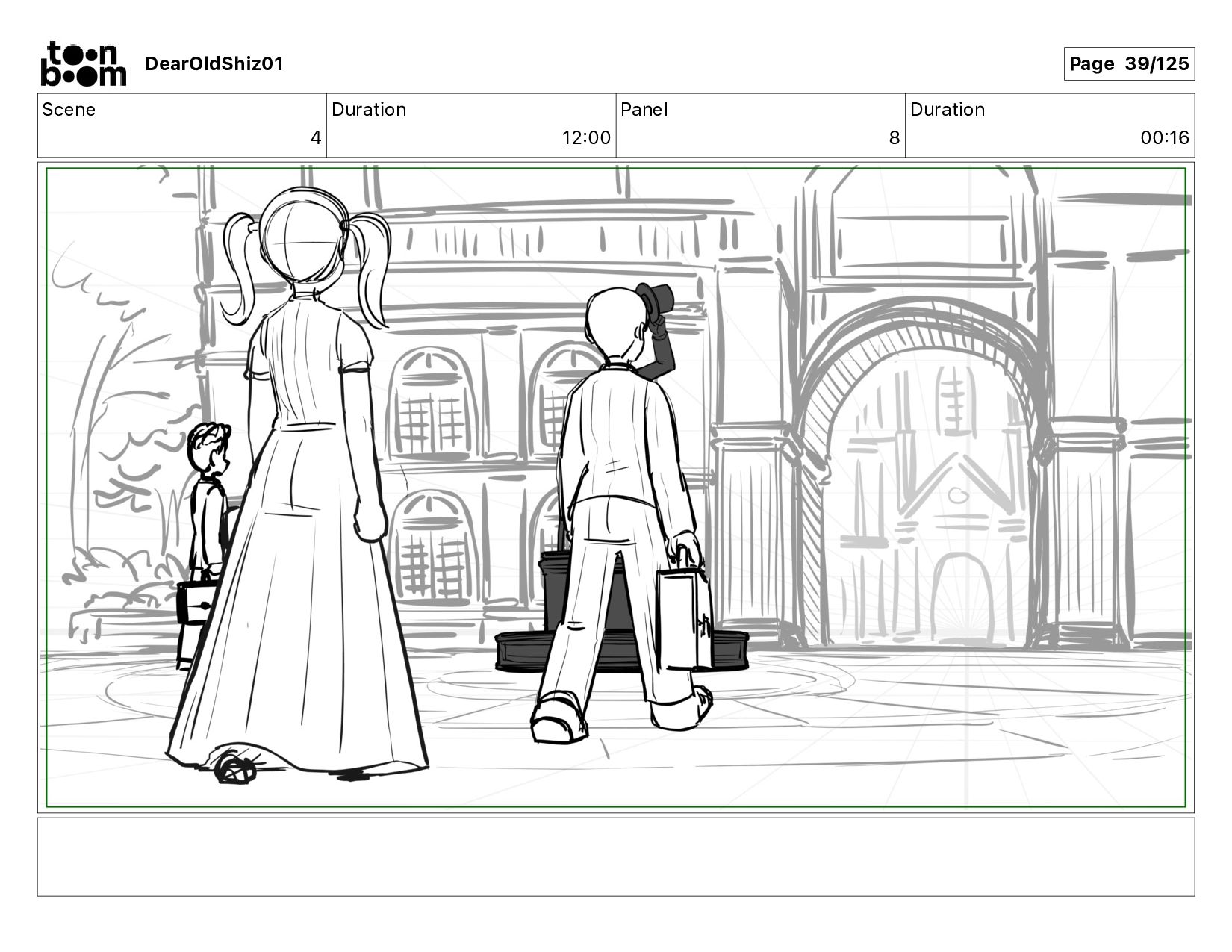The height and width of the screenshot is (952, 1232).
Task: Click the Page 39/125 indicator
Action: point(1129,64)
